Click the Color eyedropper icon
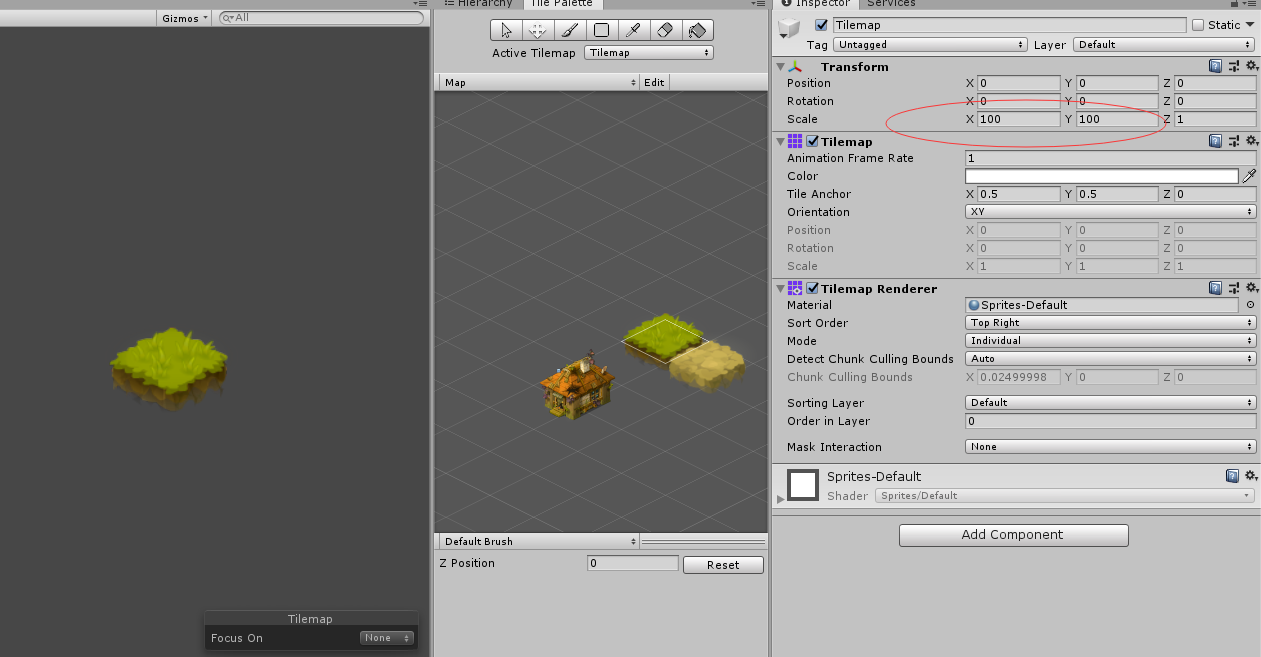This screenshot has width=1261, height=657. 1249,176
